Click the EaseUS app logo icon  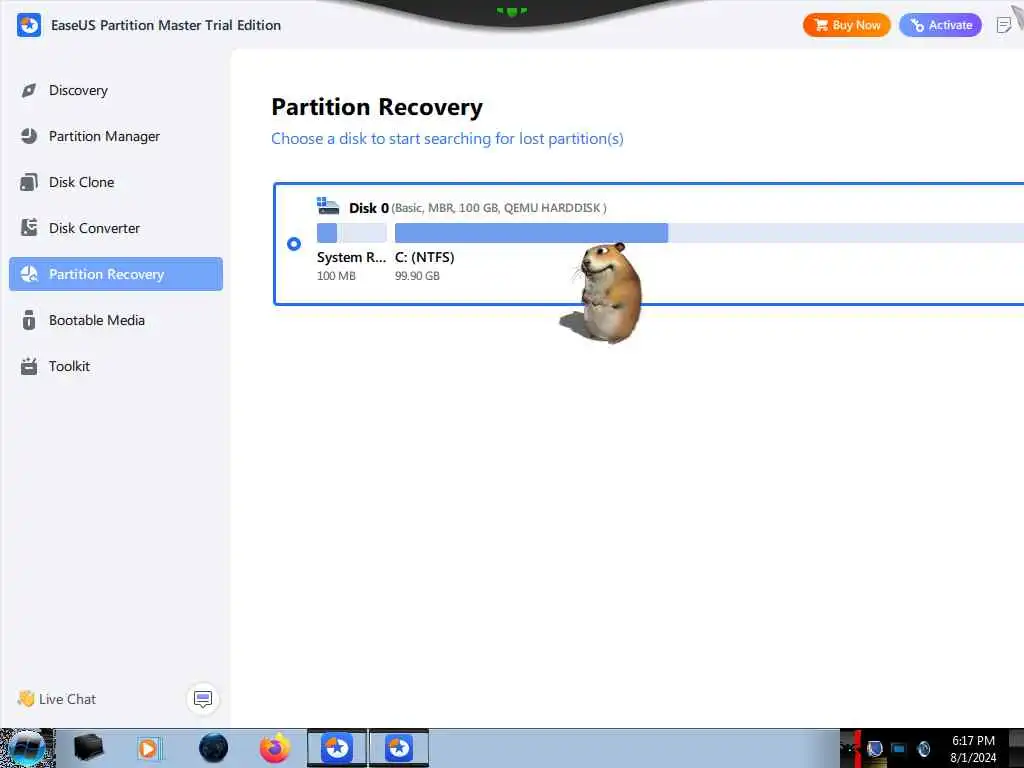point(29,25)
